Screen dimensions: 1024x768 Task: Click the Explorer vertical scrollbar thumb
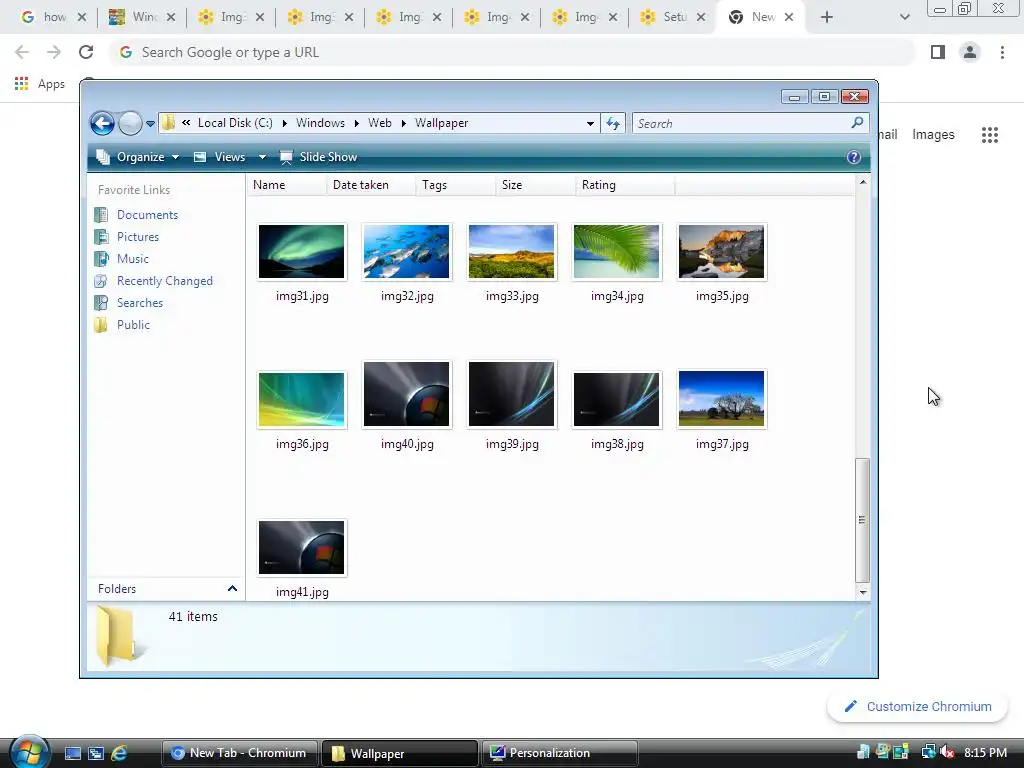[x=863, y=520]
